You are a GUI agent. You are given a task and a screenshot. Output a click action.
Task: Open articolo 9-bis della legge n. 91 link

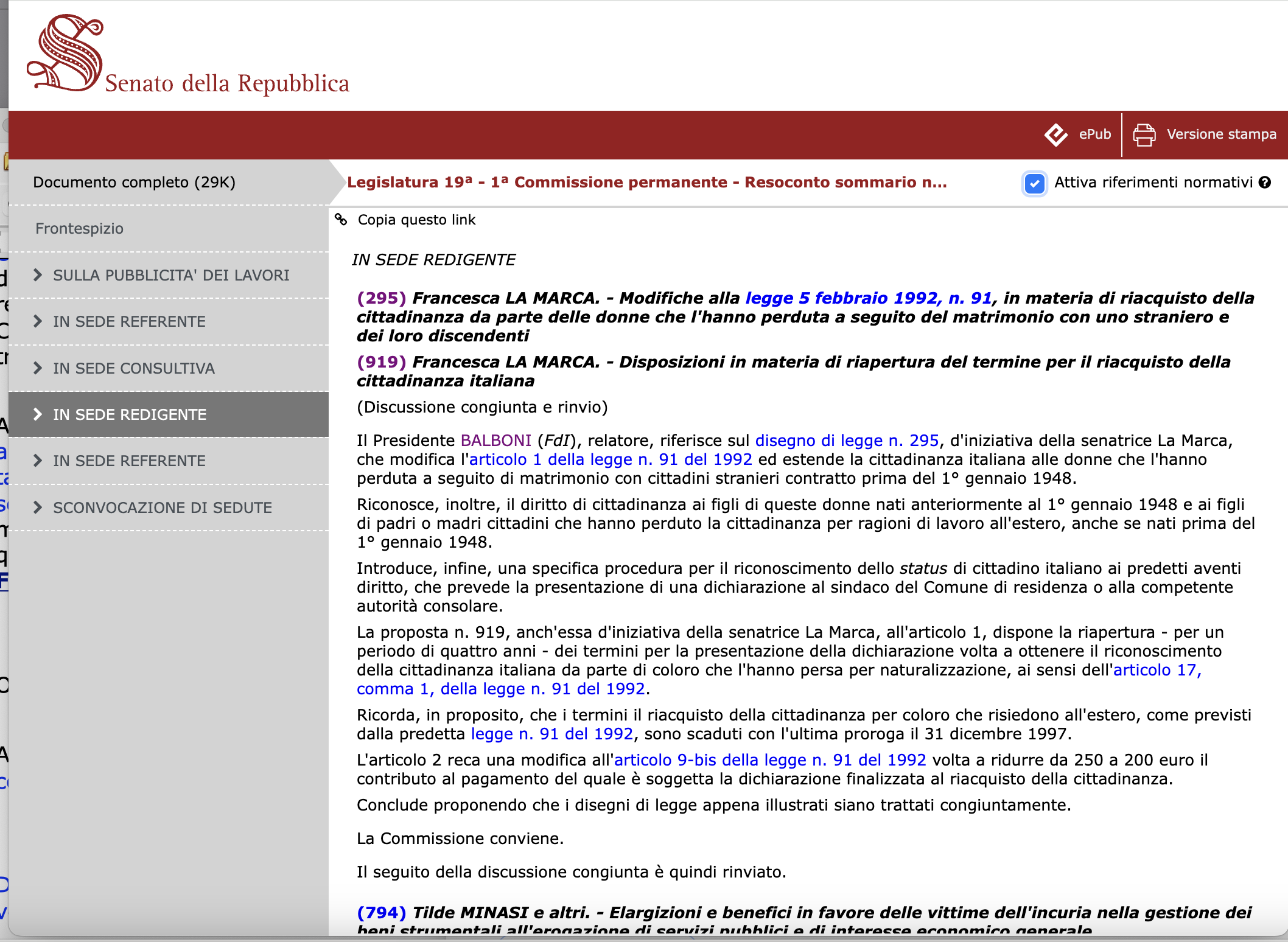770,760
